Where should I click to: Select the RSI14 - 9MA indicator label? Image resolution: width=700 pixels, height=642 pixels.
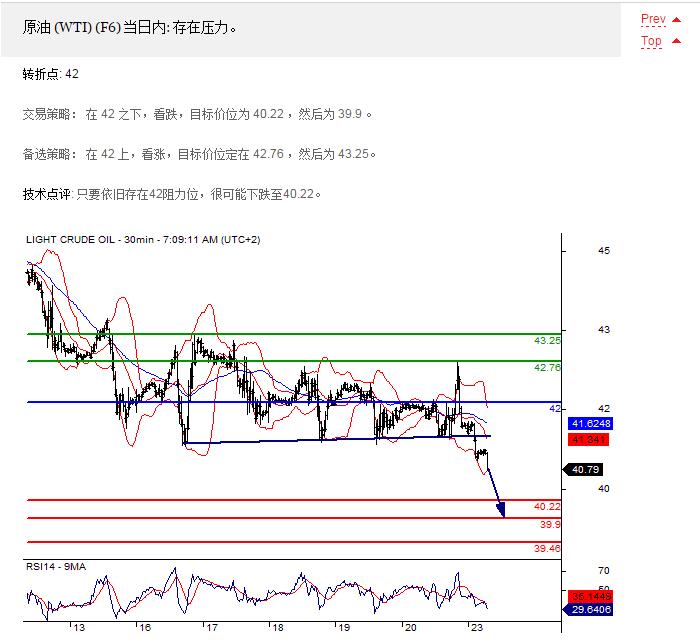coord(56,567)
